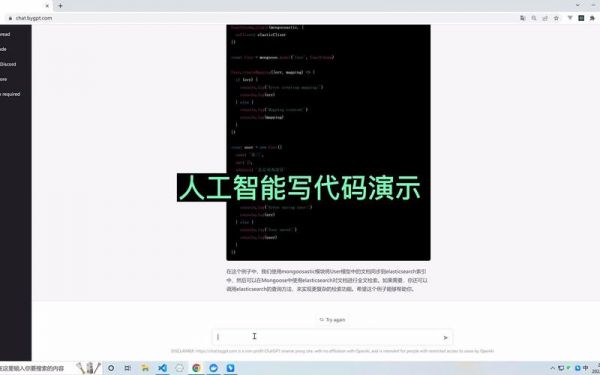The height and width of the screenshot is (375, 600).
Task: Click the zoom magnifier icon in address bar
Action: pos(534,18)
